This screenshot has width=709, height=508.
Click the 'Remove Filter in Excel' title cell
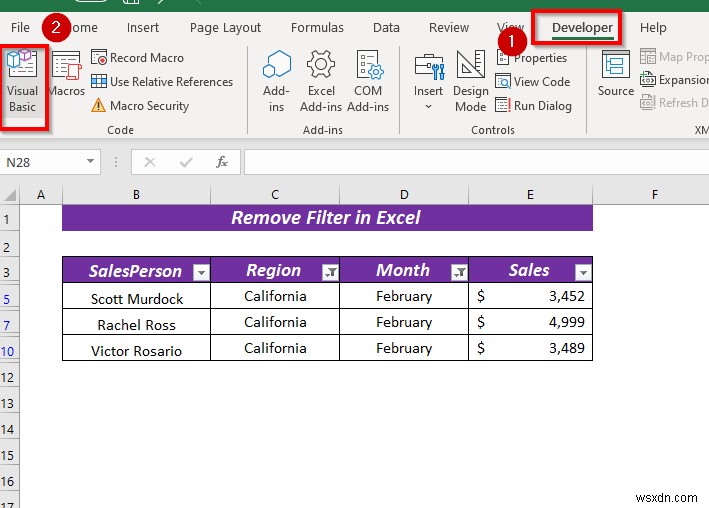pos(327,218)
